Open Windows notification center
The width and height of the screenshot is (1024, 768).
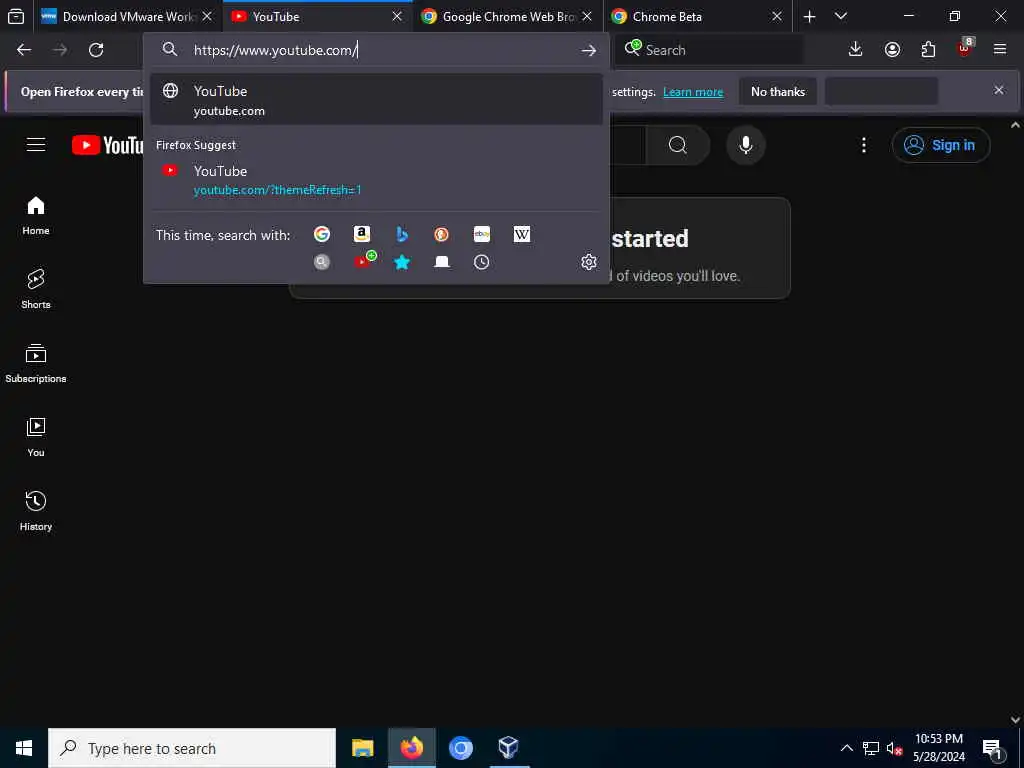click(x=993, y=748)
